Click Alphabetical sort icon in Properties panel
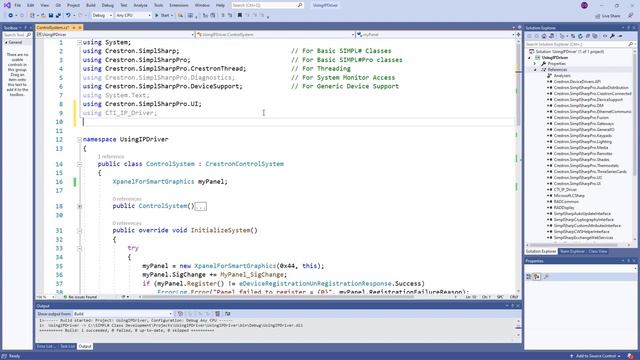This screenshot has height=360, width=640. pos(537,277)
